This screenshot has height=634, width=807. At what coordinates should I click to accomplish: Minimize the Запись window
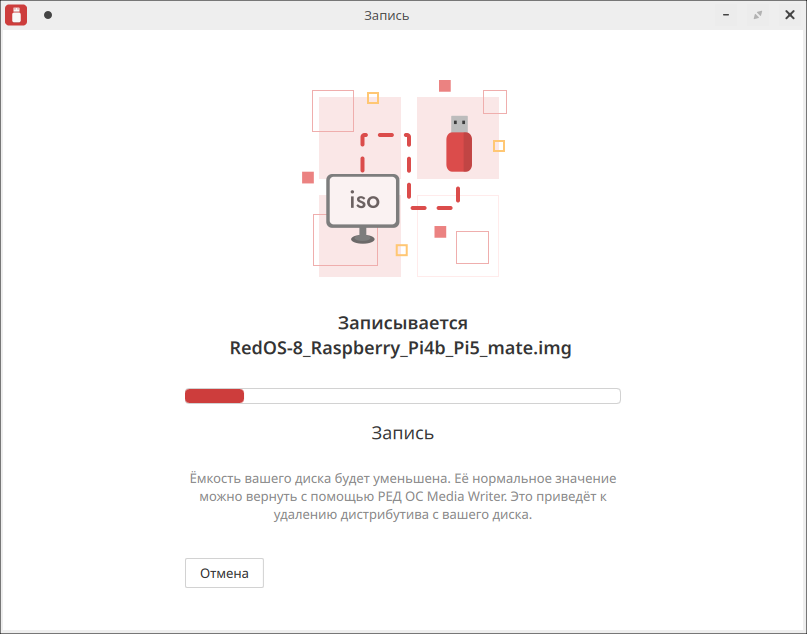point(726,15)
